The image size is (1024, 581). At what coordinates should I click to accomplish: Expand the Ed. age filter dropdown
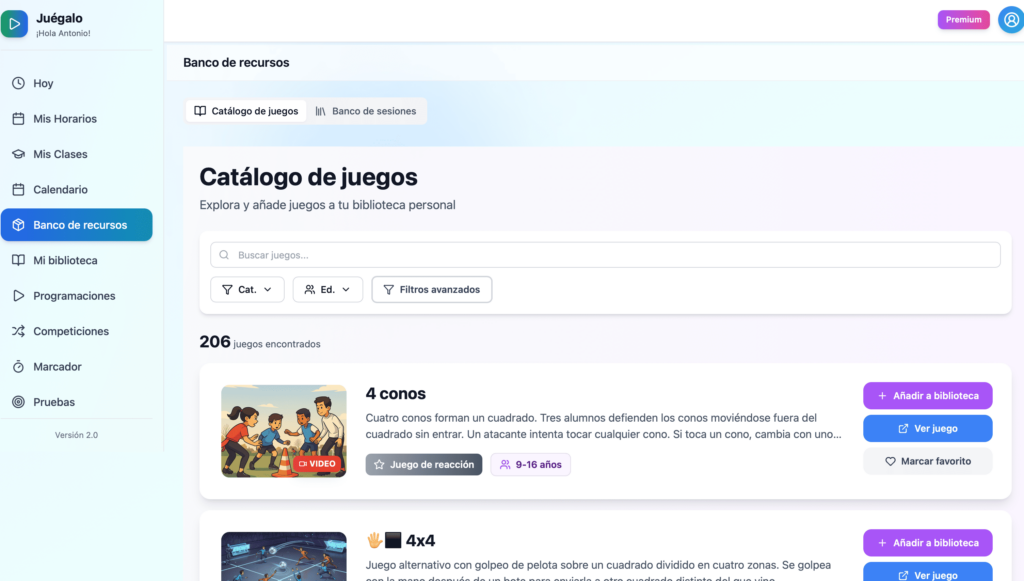[327, 290]
